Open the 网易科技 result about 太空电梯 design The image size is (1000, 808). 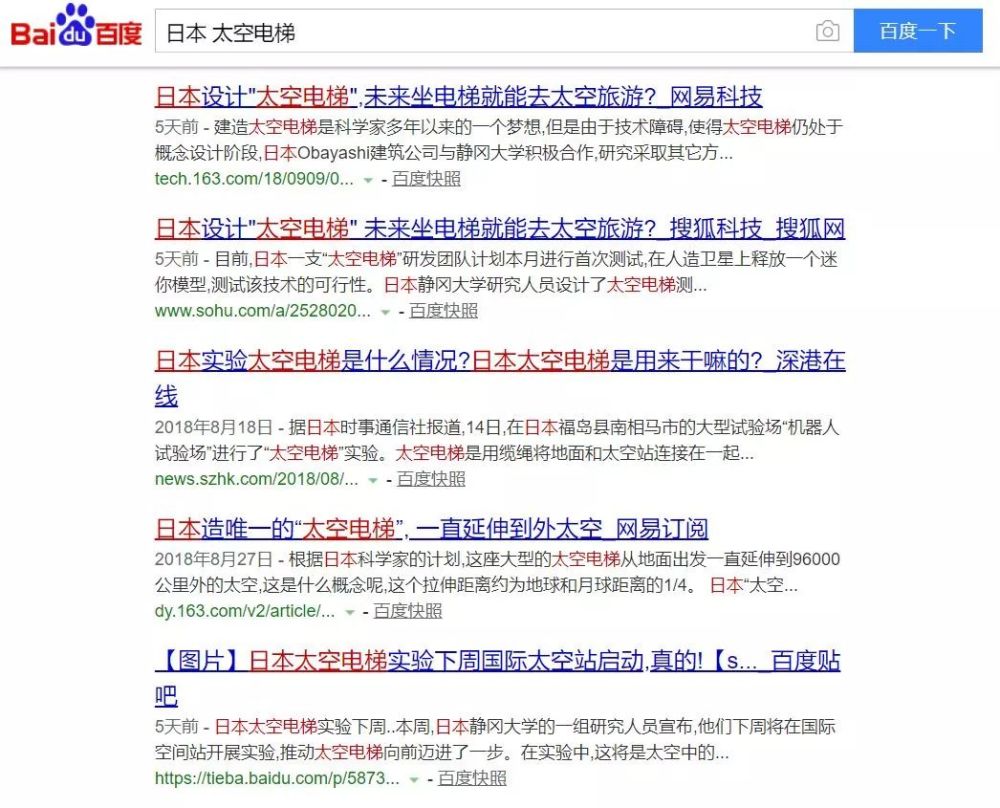tap(459, 97)
